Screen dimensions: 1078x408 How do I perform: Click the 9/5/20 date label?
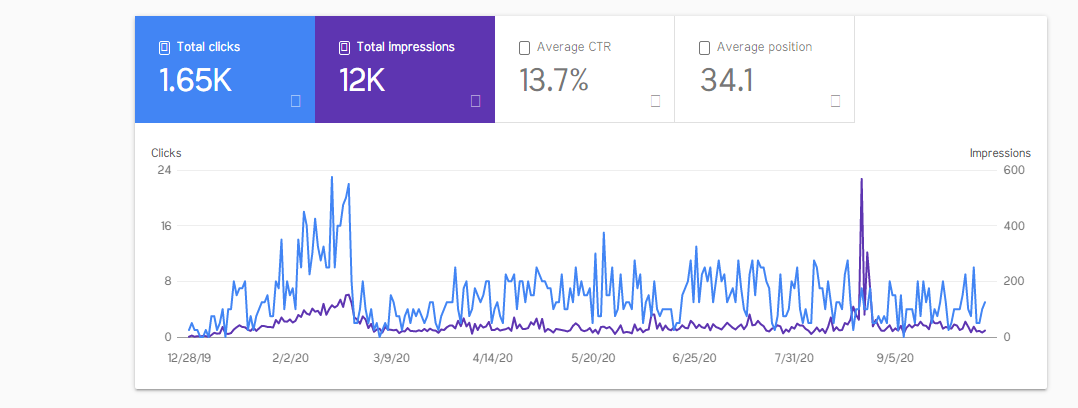[x=896, y=358]
